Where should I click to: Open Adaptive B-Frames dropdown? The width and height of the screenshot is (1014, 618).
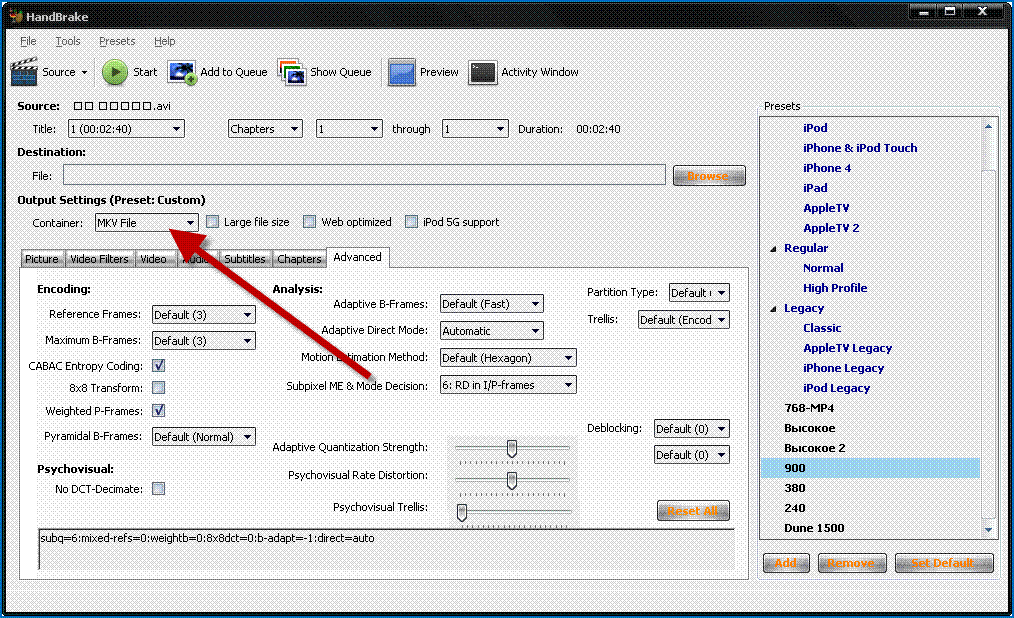click(491, 304)
